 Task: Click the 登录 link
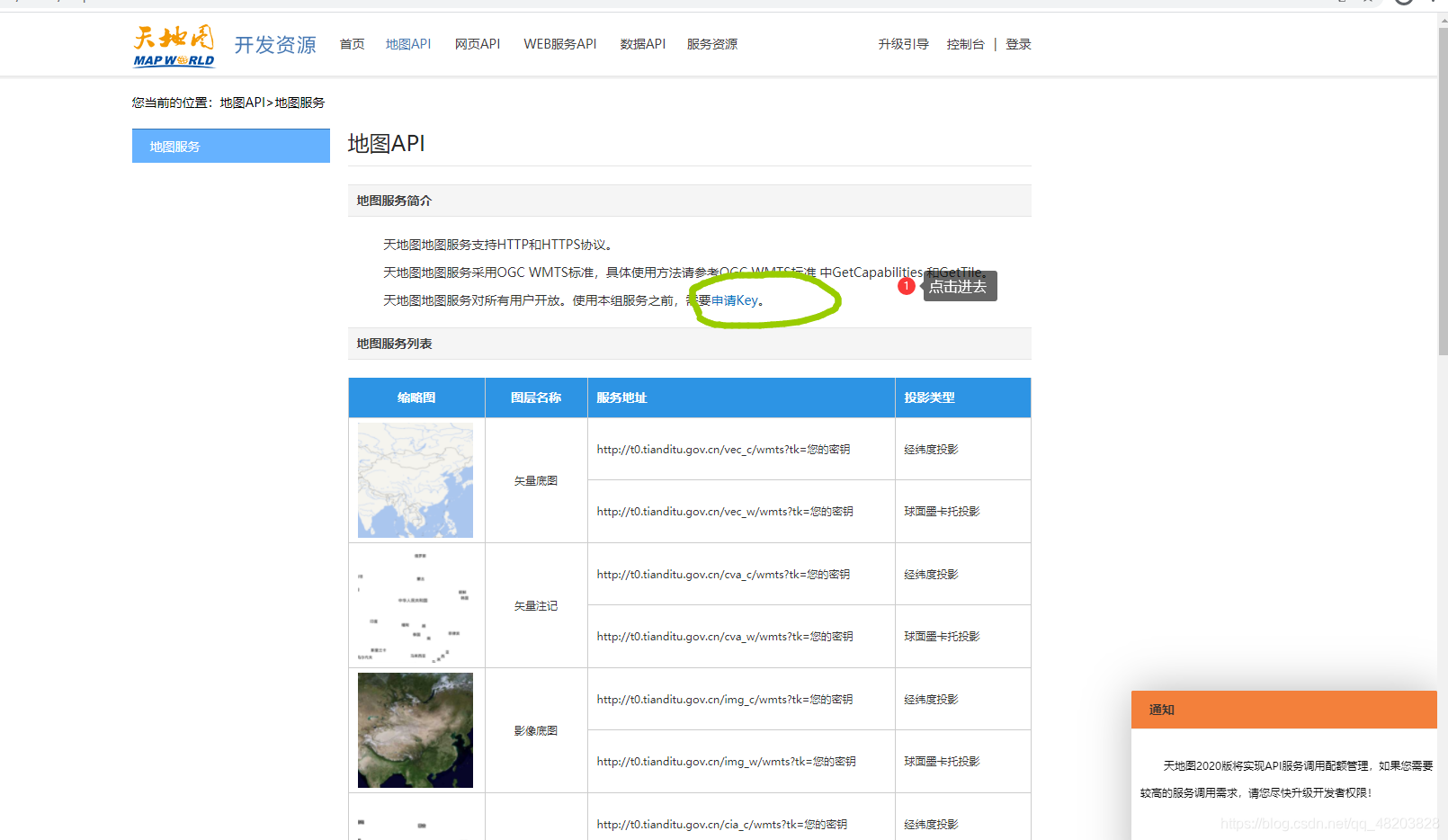pos(1018,44)
